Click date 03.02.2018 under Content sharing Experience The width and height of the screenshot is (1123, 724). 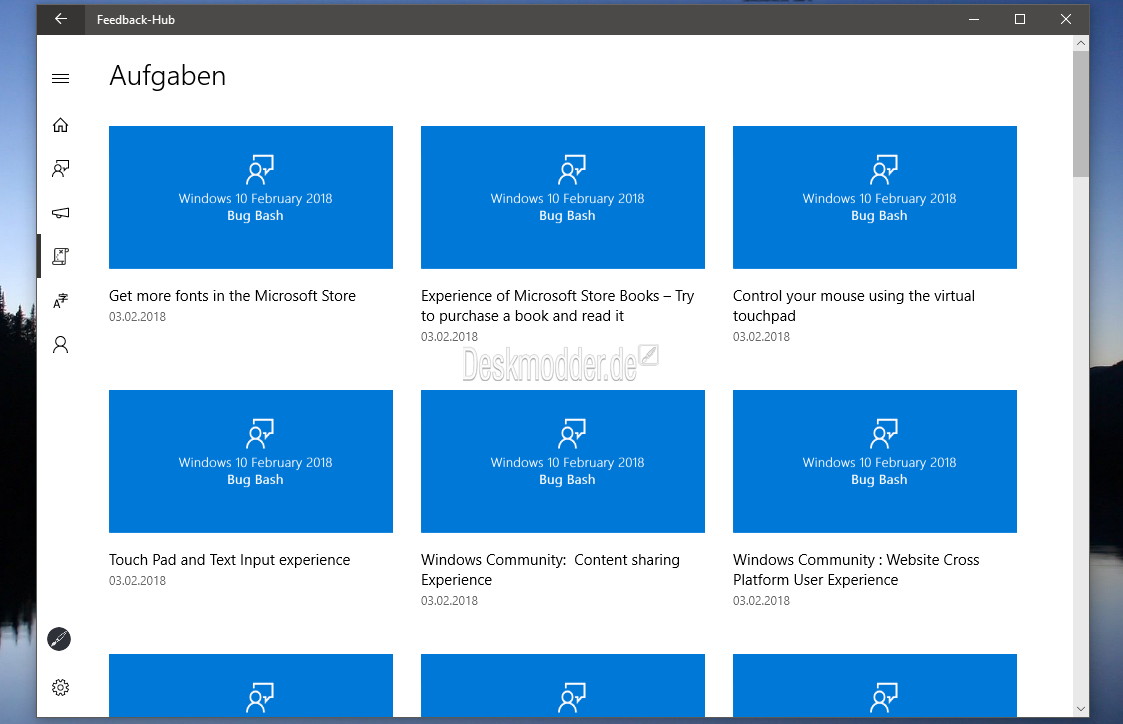point(449,601)
